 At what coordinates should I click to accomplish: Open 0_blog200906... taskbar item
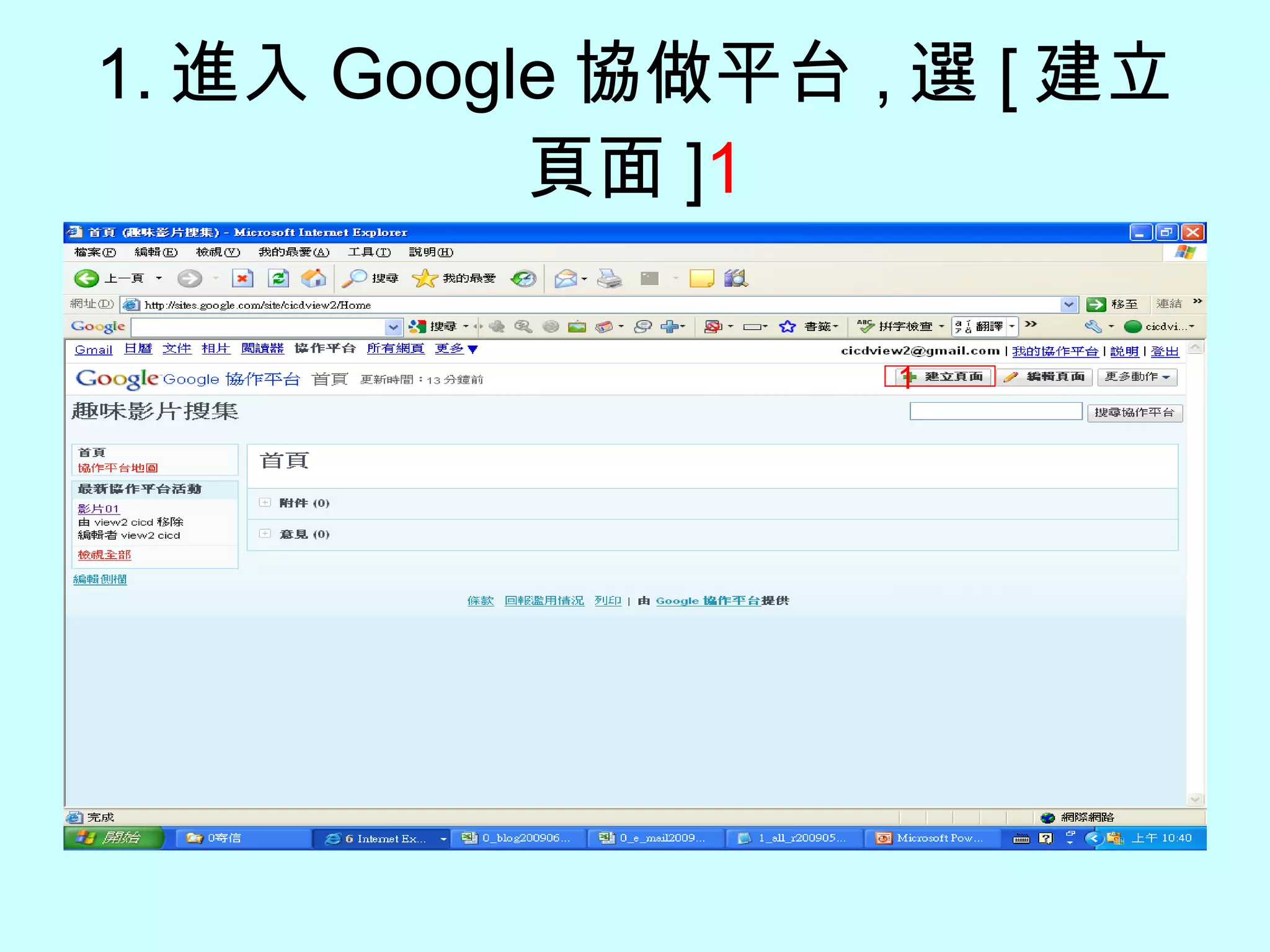click(517, 838)
